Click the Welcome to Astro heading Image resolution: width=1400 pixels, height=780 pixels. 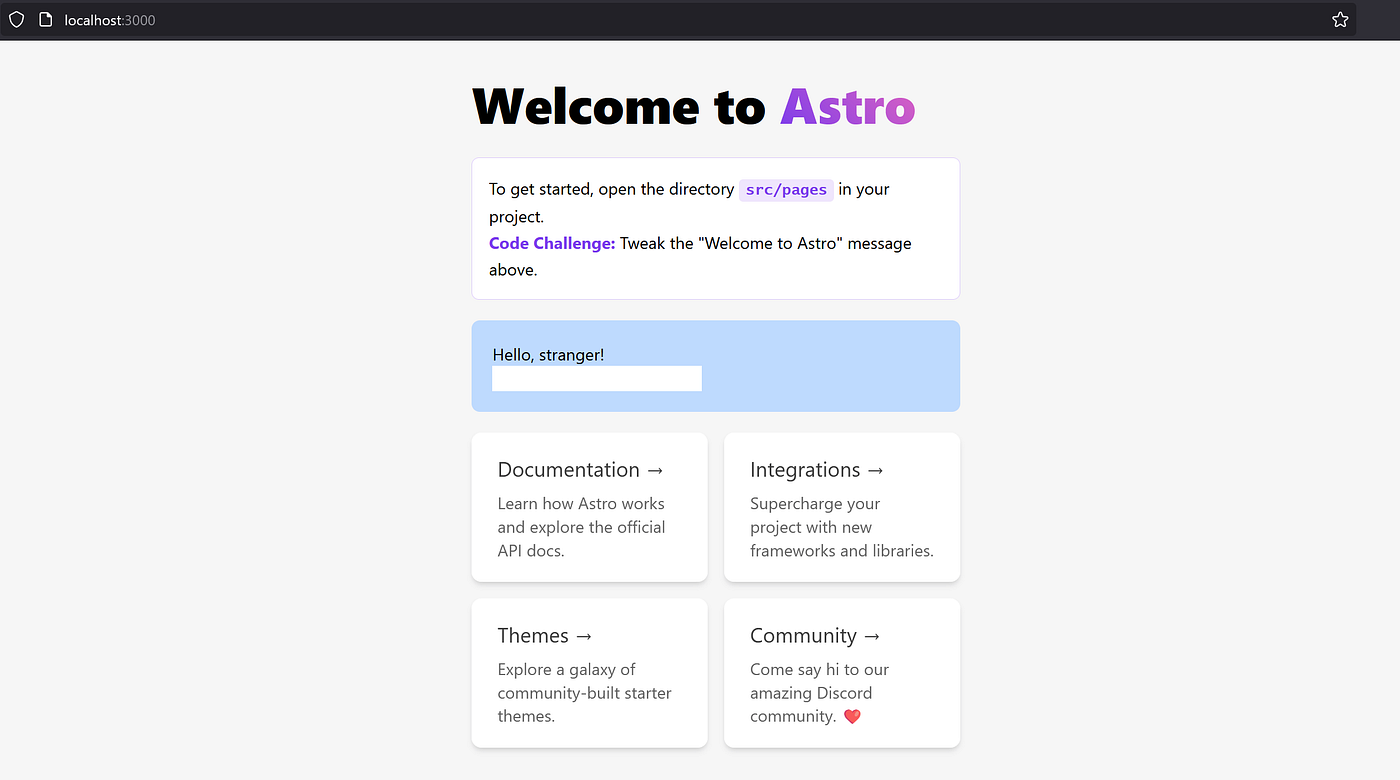693,106
